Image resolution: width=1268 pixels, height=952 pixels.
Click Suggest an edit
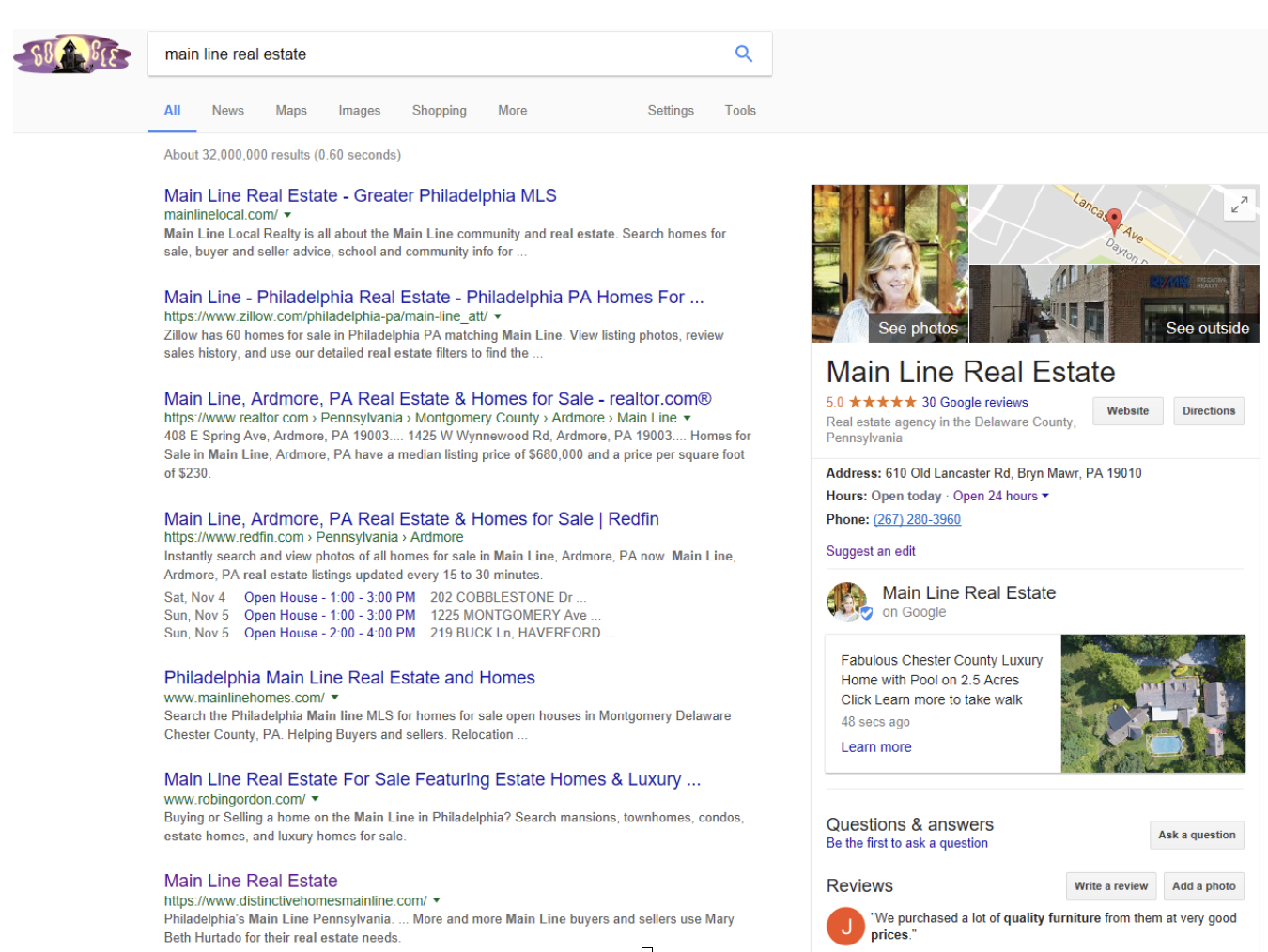[871, 551]
